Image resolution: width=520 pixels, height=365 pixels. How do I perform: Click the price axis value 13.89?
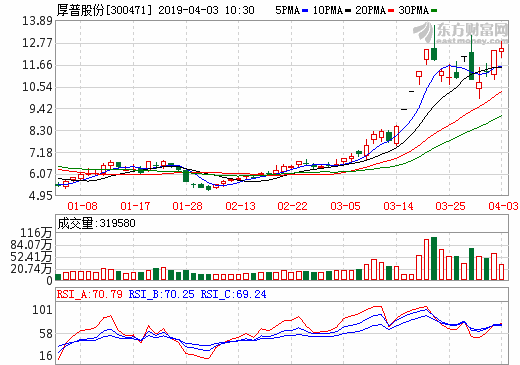tap(37, 21)
